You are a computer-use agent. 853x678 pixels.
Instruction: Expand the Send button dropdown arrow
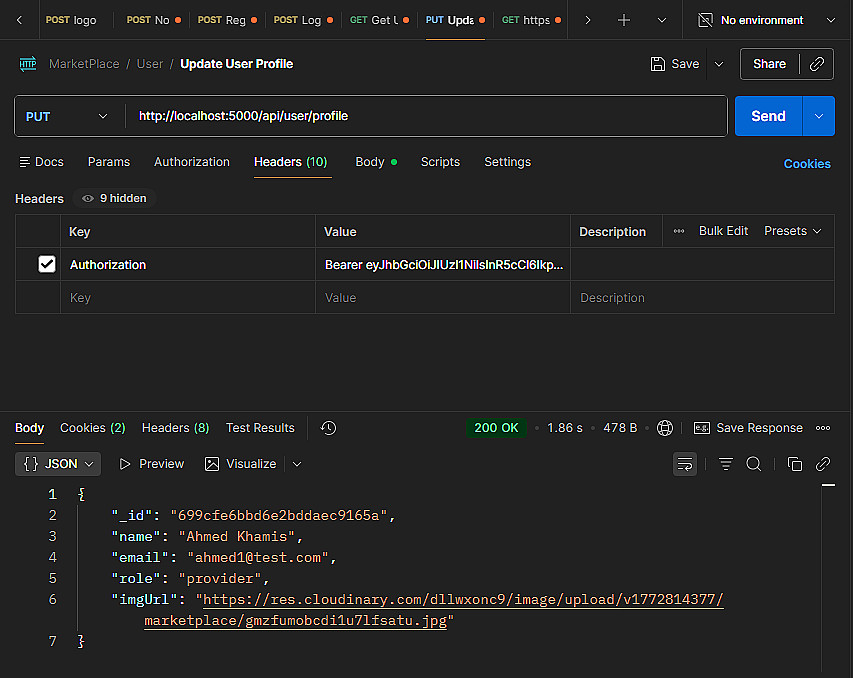[x=819, y=116]
